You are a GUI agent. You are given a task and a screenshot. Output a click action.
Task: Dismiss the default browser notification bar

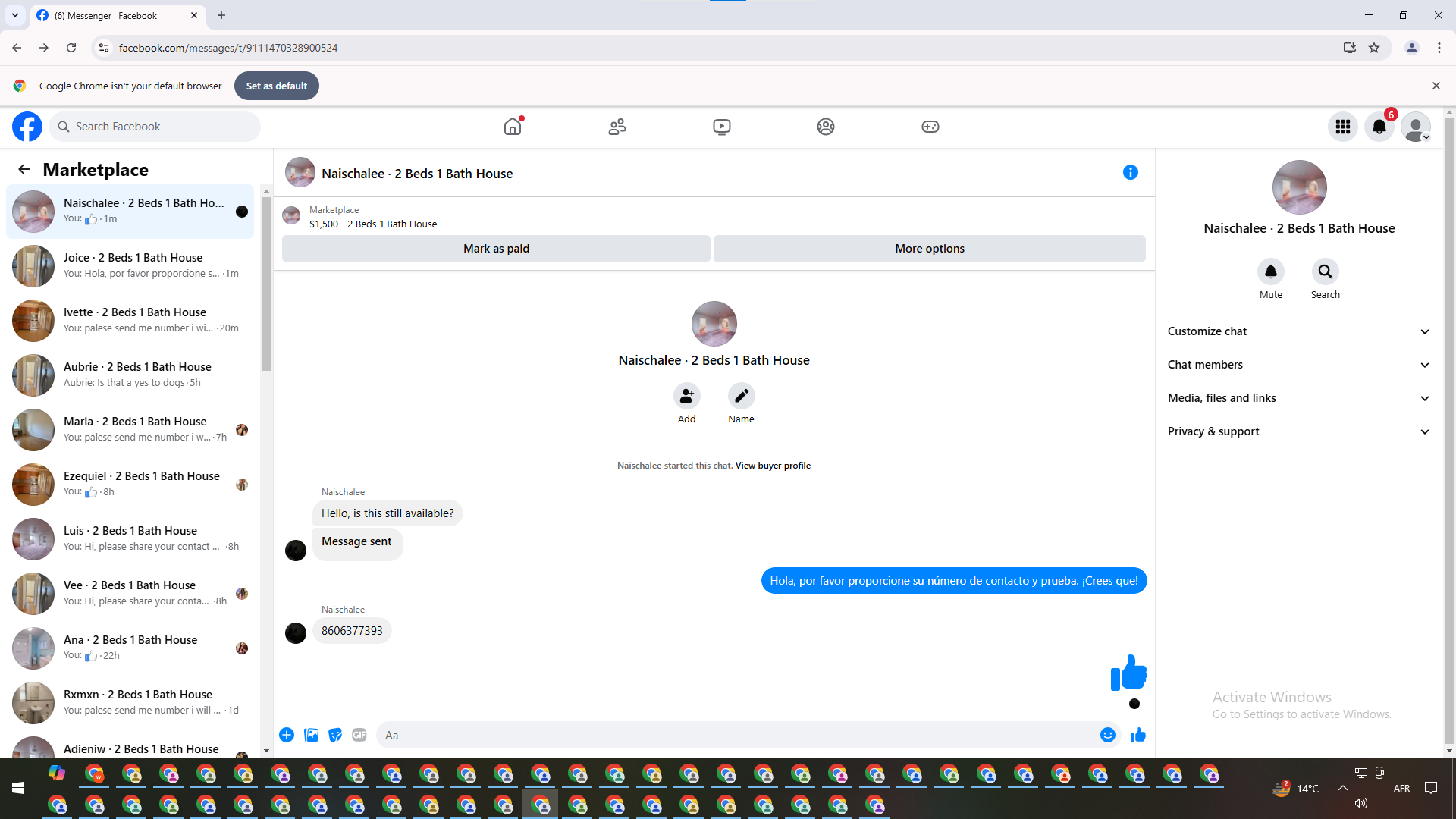(x=1436, y=86)
